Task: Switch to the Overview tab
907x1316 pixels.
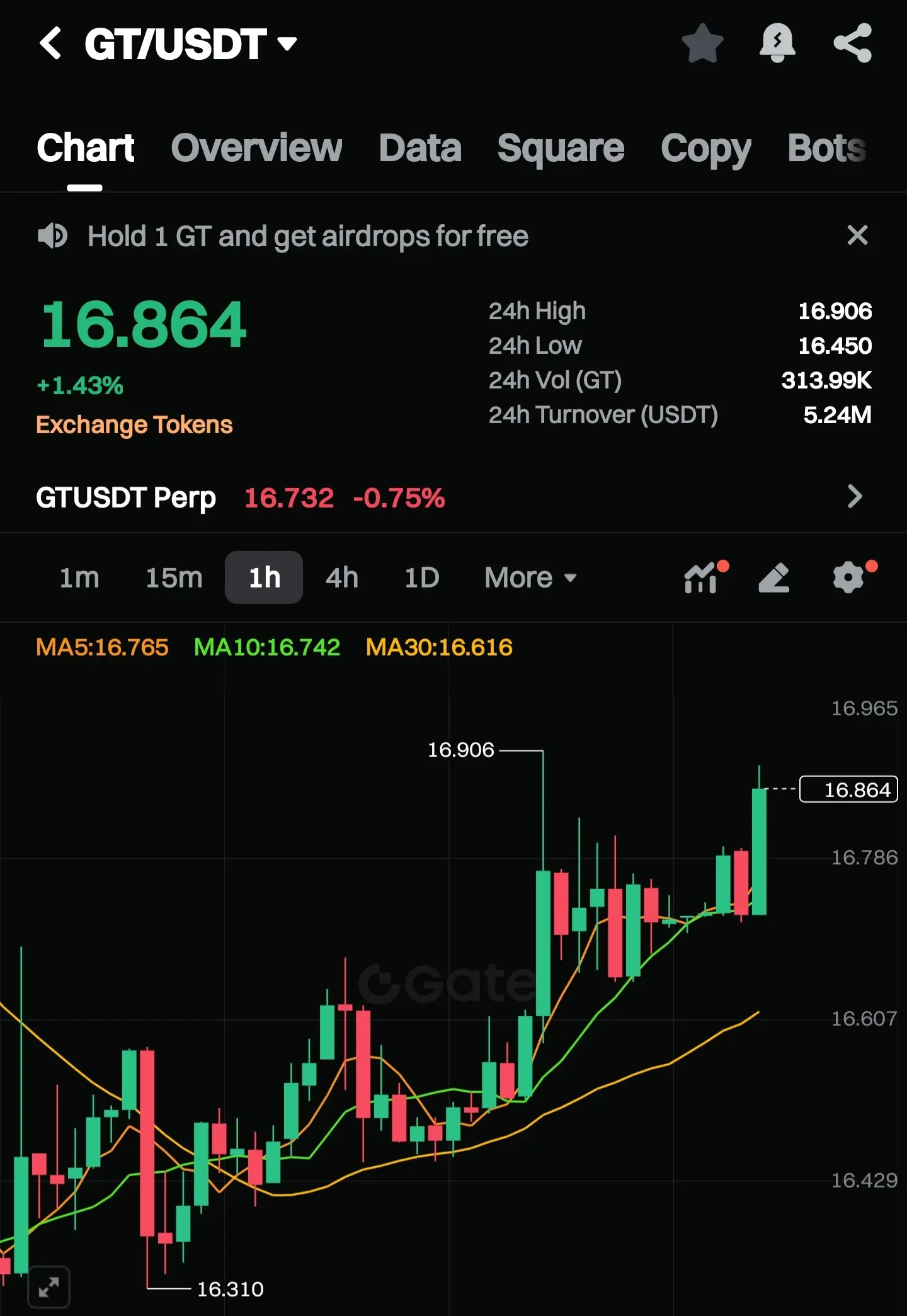Action: [256, 148]
